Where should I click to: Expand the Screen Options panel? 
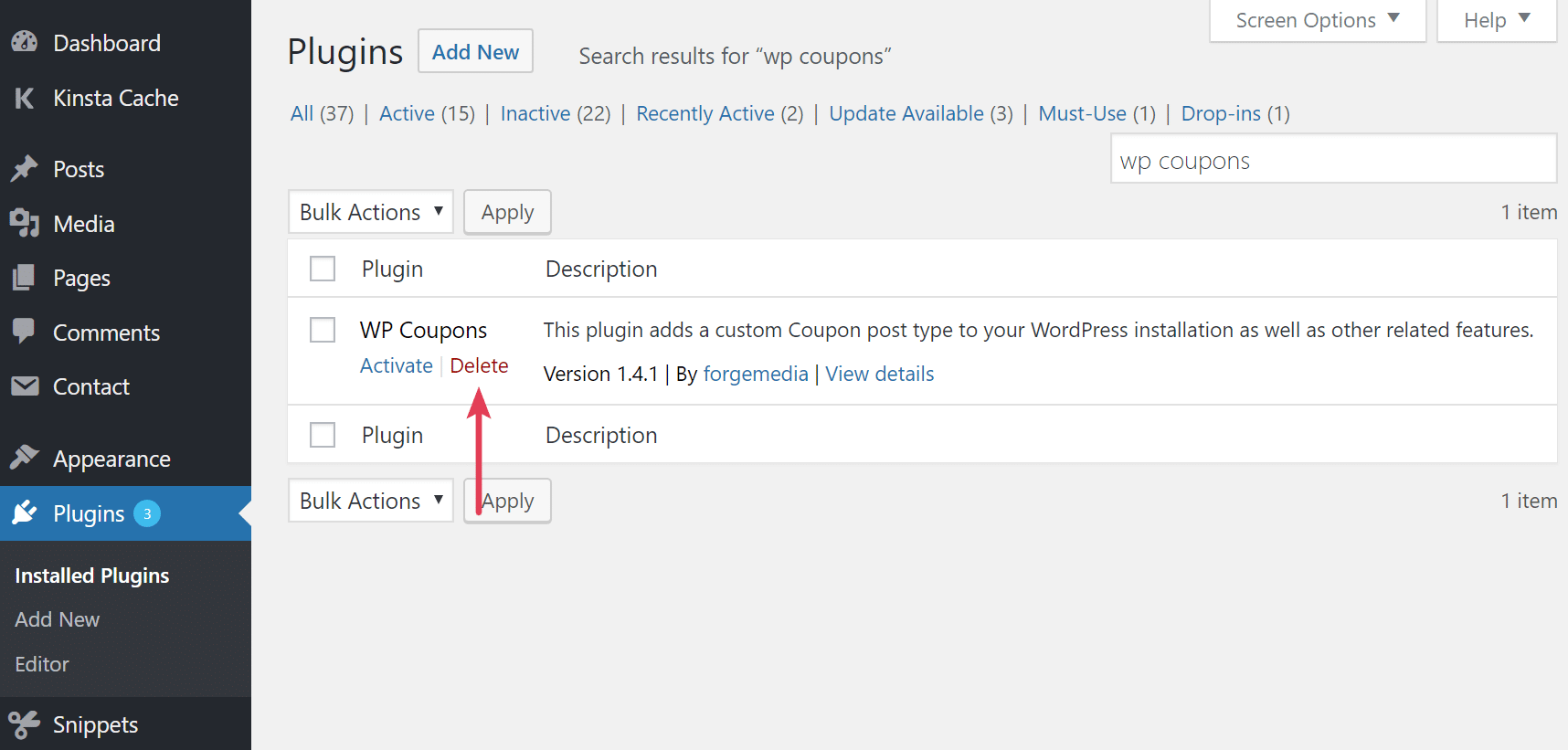[1318, 20]
